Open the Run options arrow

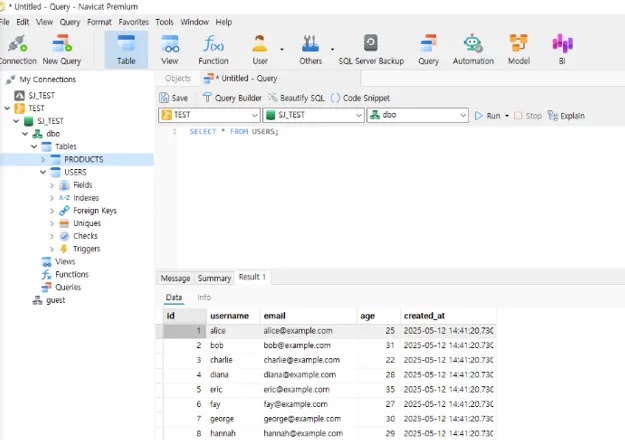[x=507, y=116]
